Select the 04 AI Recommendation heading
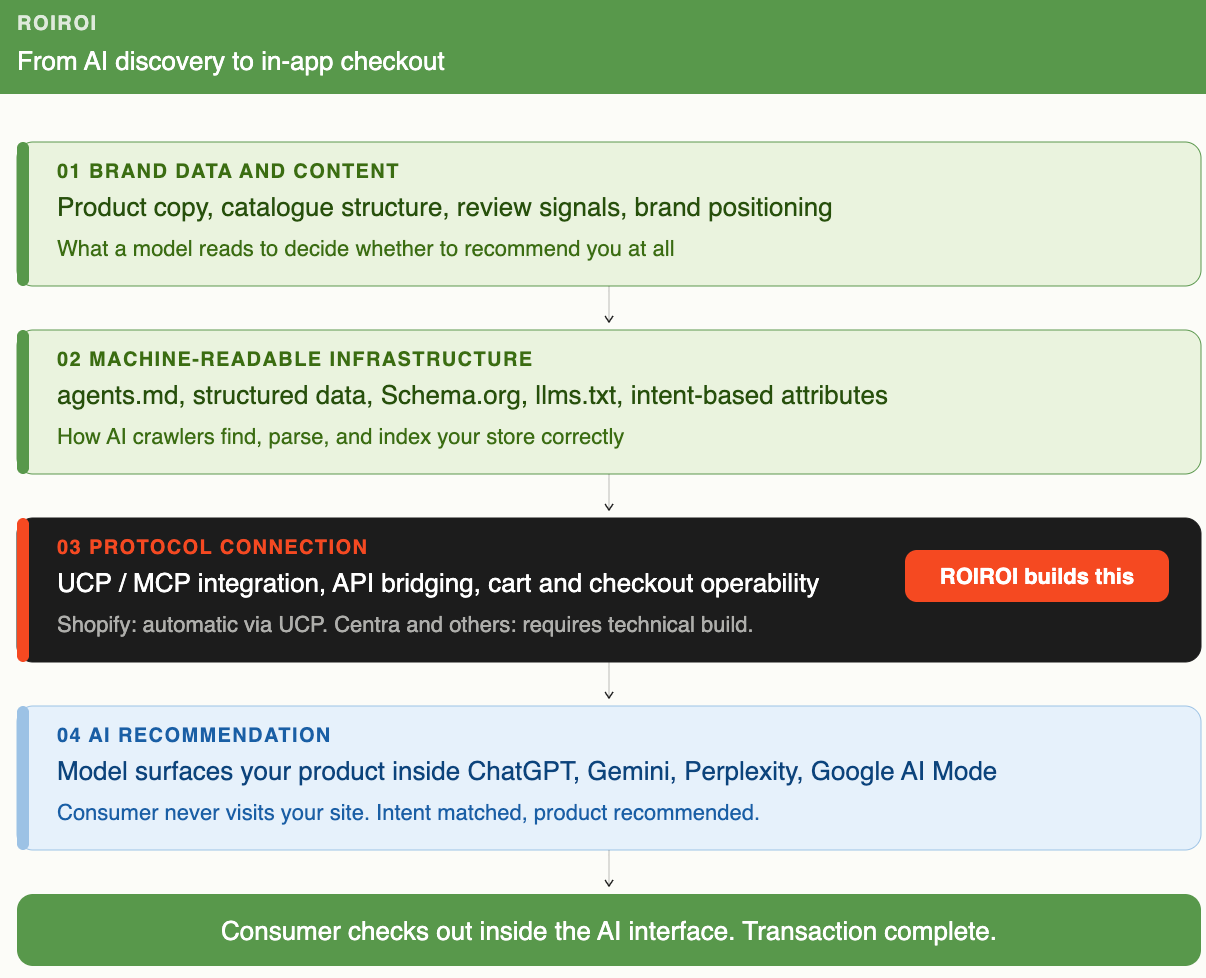The image size is (1206, 978). click(194, 735)
